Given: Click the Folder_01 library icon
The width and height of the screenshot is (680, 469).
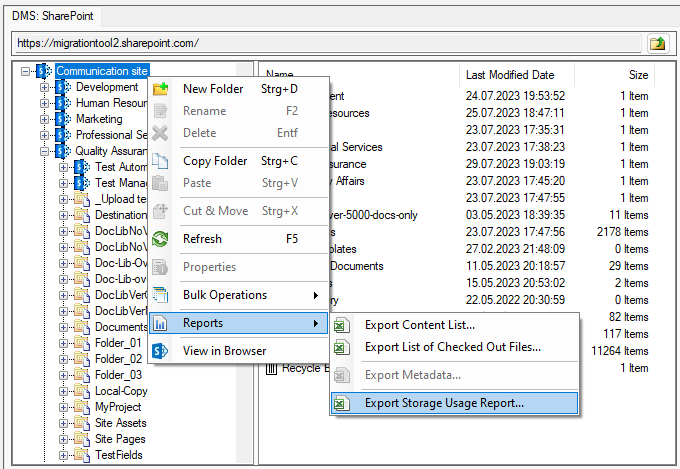Looking at the screenshot, I should [82, 343].
